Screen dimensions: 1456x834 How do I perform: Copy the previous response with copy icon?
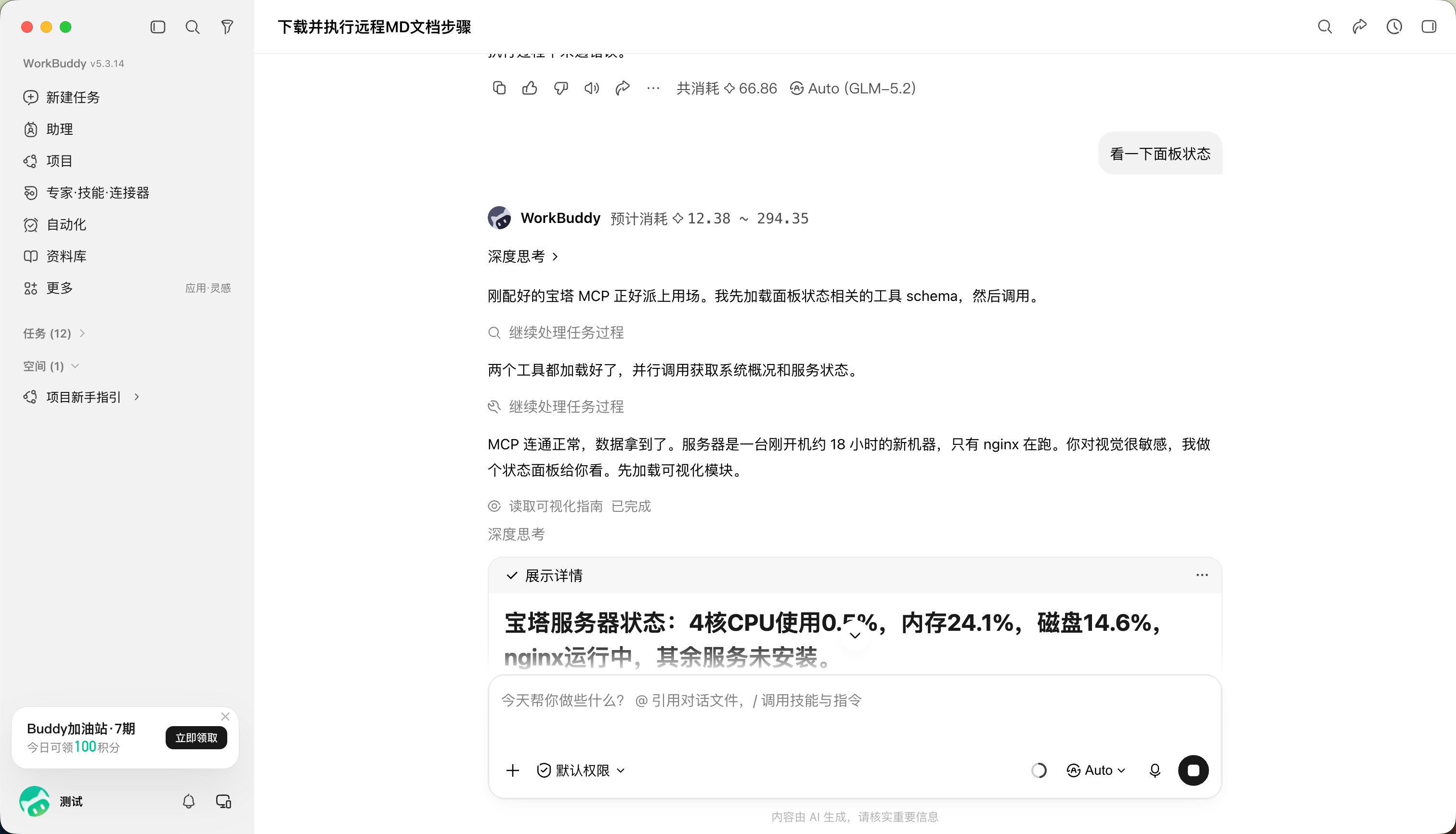[x=499, y=88]
